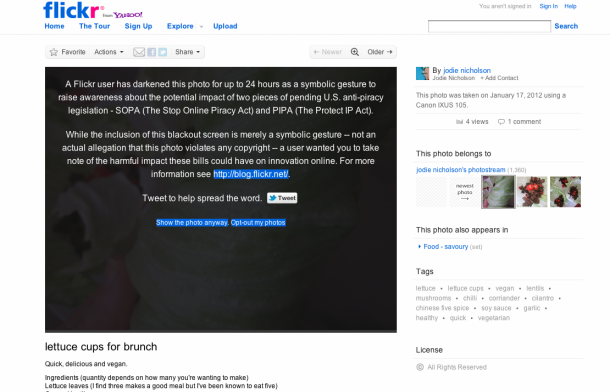This screenshot has height=392, width=610.
Task: Open the Help link
Action: point(570,6)
